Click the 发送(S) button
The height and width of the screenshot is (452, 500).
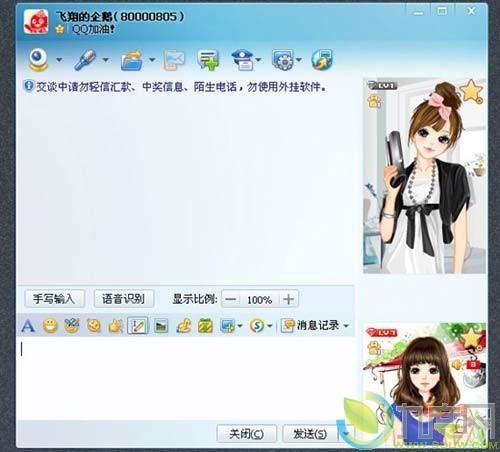tap(310, 434)
